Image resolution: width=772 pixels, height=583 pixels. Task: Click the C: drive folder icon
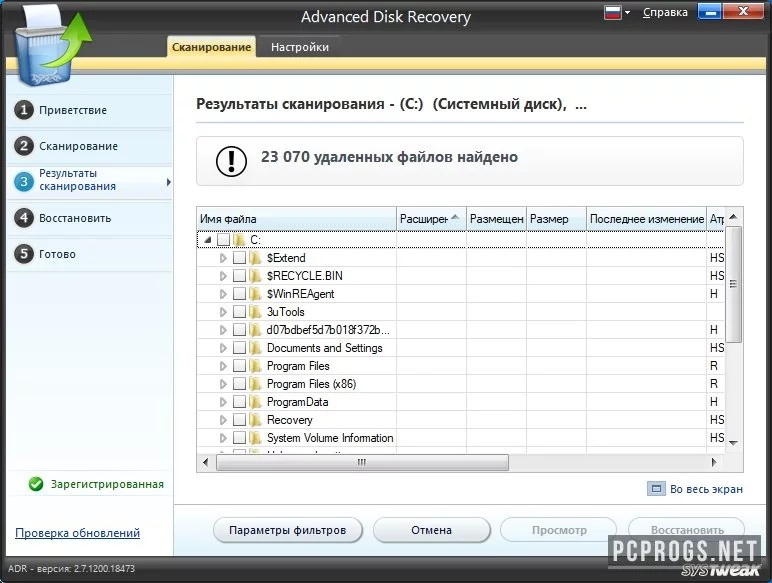tap(239, 240)
